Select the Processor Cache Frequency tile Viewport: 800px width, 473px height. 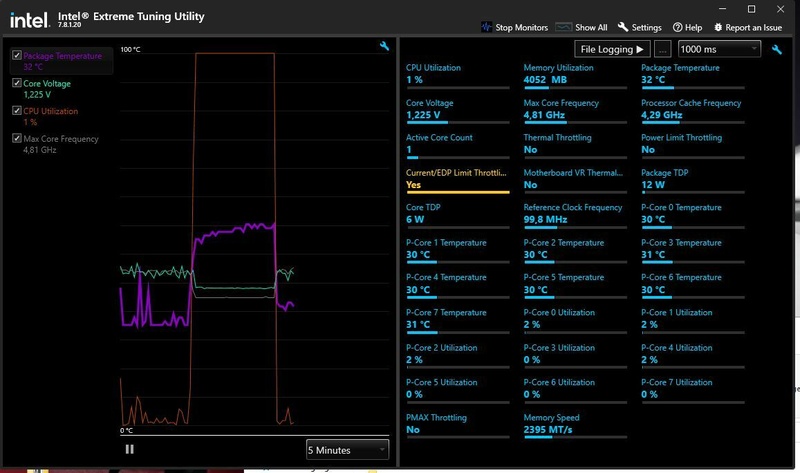pos(692,111)
